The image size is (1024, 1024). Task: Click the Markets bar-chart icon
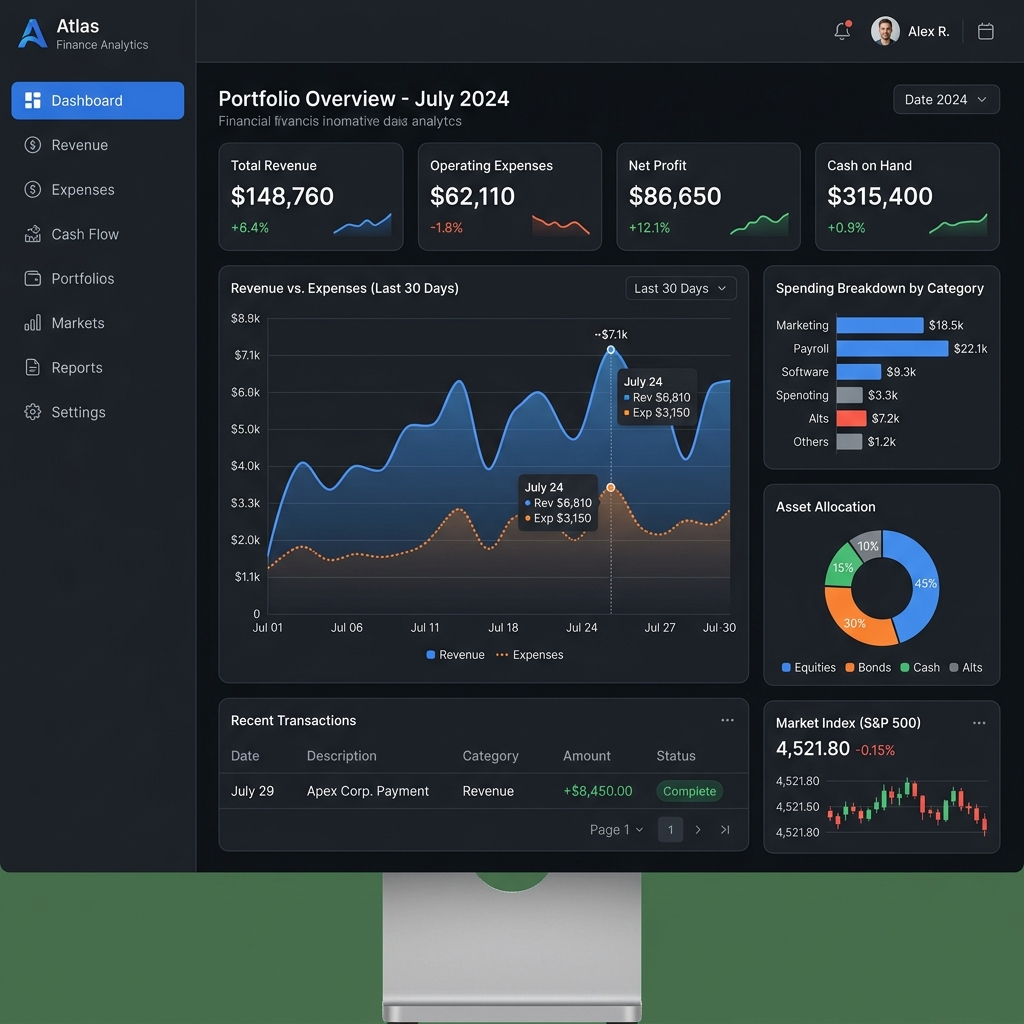(x=33, y=323)
